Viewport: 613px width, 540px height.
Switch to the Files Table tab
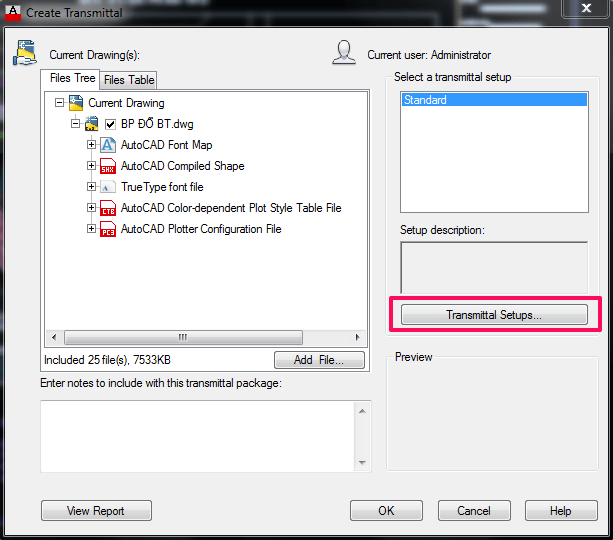[x=128, y=80]
